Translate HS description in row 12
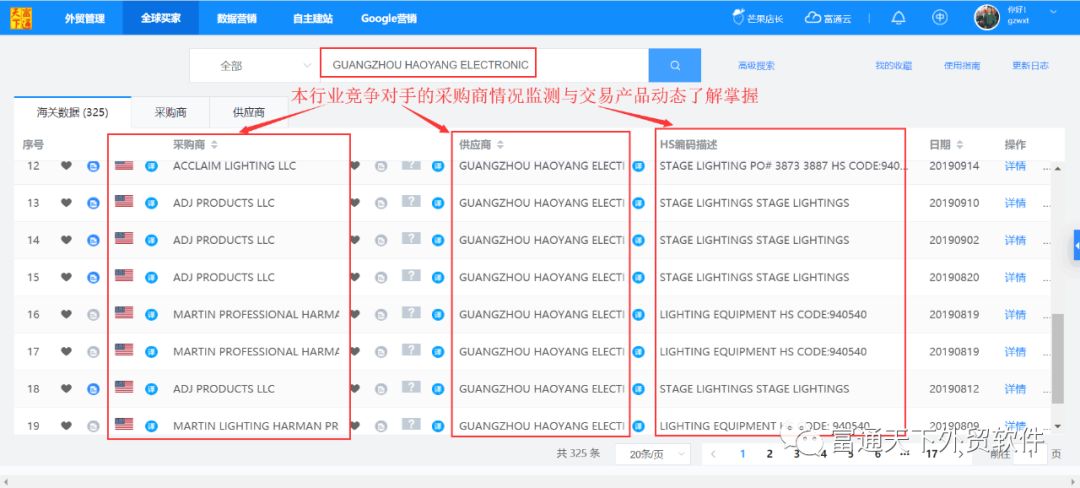Image resolution: width=1080 pixels, height=488 pixels. click(x=638, y=166)
